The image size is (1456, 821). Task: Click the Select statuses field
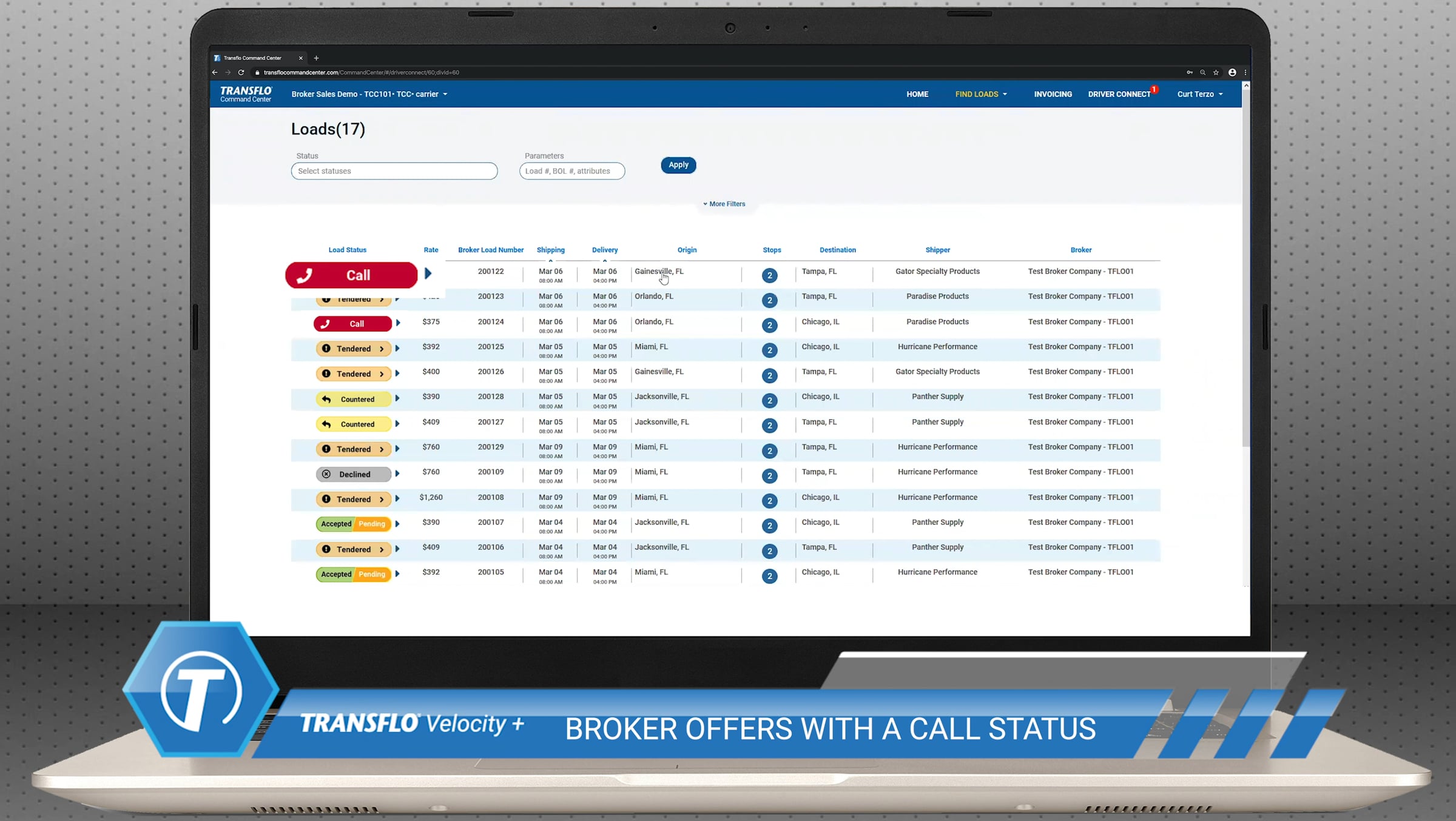tap(394, 172)
